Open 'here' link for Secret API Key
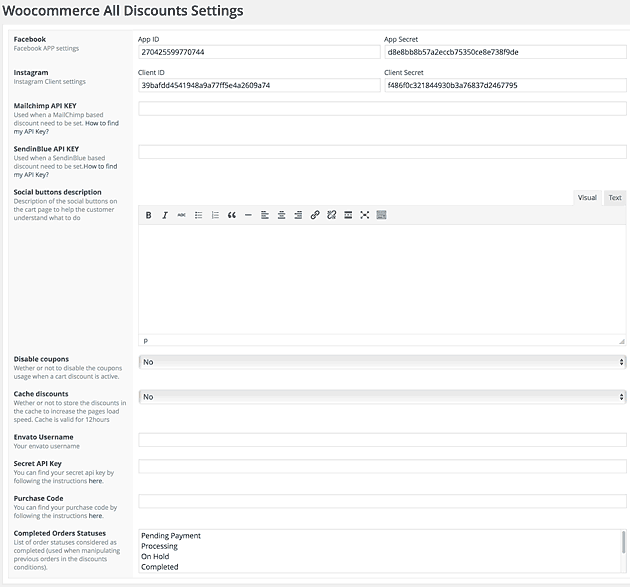Screen dimensions: 630x587 [96, 481]
